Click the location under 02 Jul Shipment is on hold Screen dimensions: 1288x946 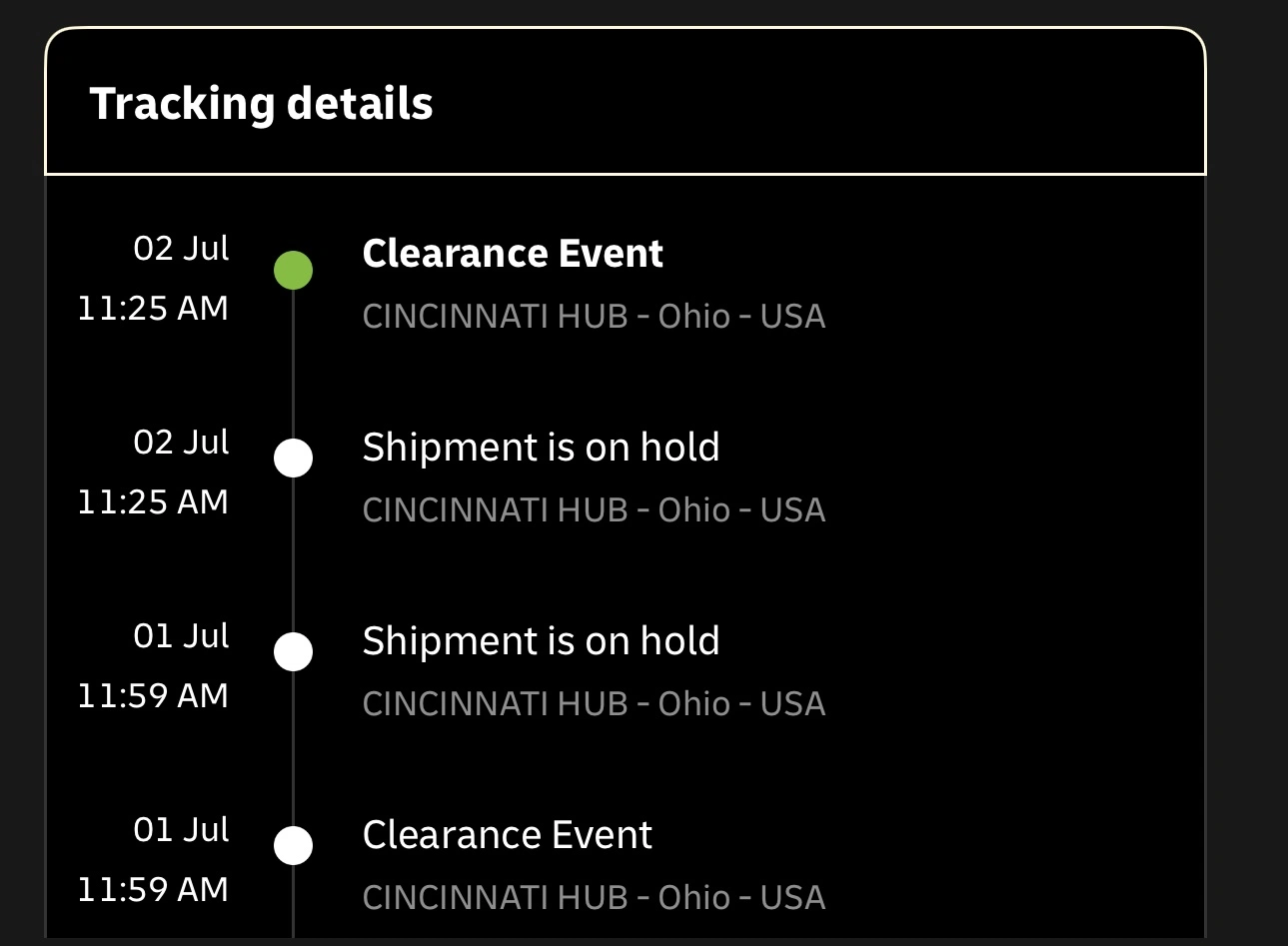click(594, 510)
